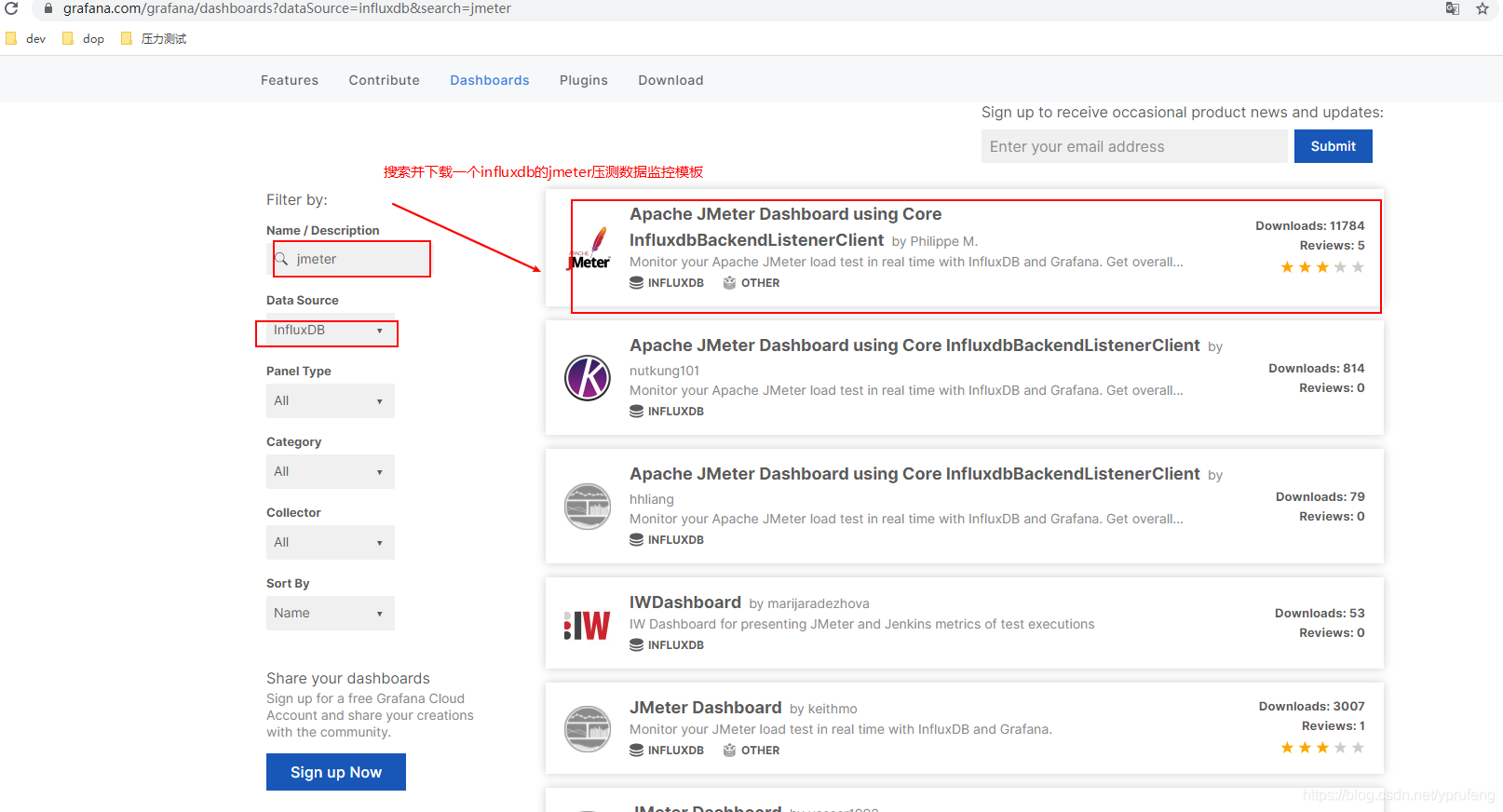Open nutkung101 Apache JMeter Dashboard title link

[x=914, y=345]
